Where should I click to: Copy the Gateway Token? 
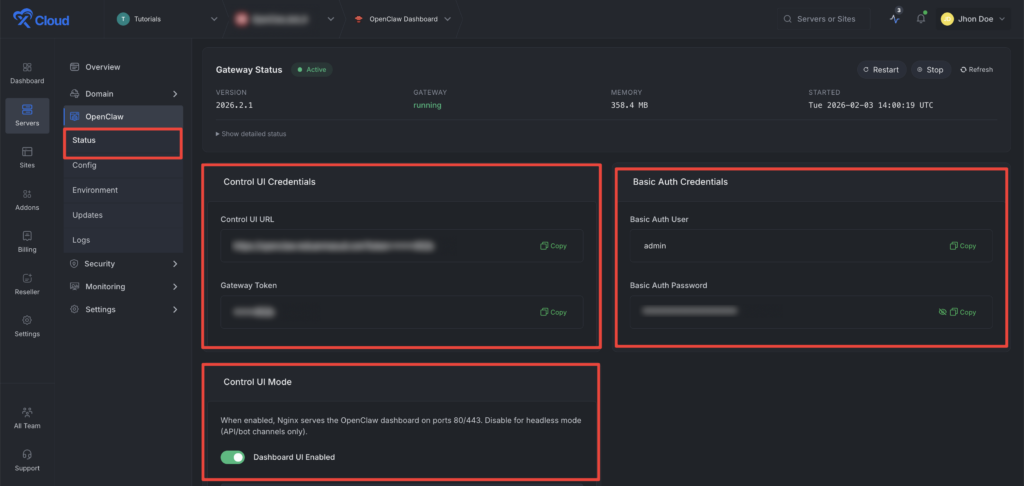pyautogui.click(x=552, y=312)
